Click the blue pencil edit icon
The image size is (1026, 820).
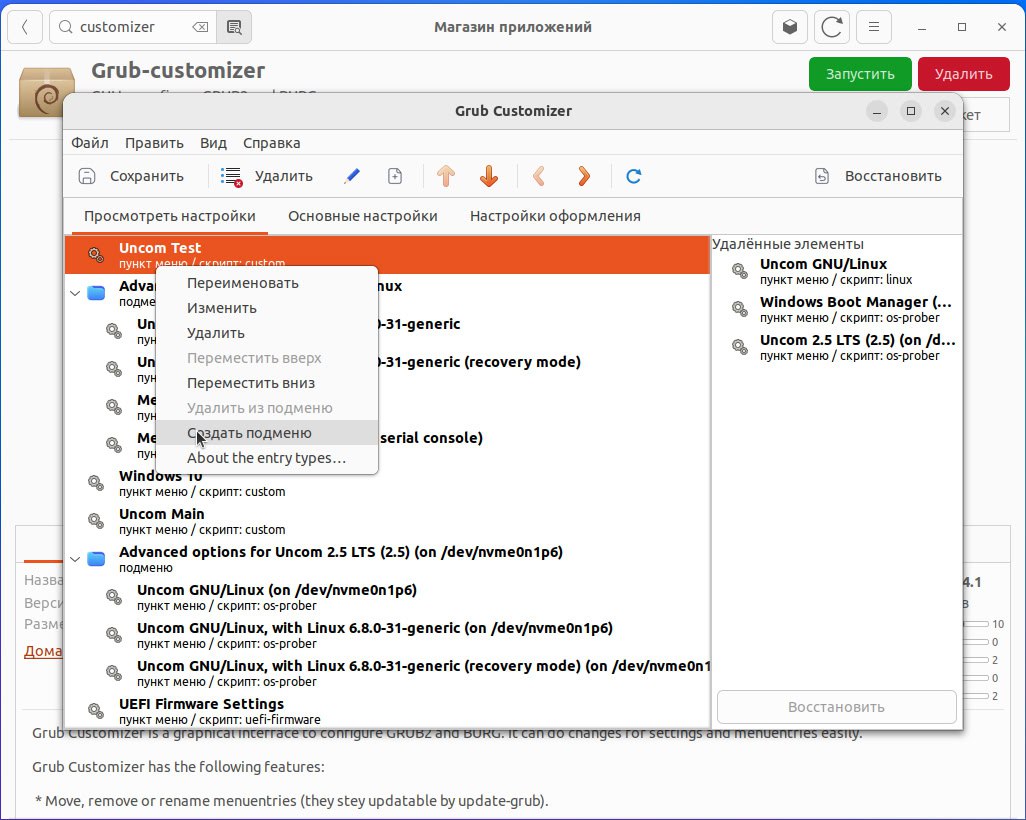pyautogui.click(x=351, y=176)
